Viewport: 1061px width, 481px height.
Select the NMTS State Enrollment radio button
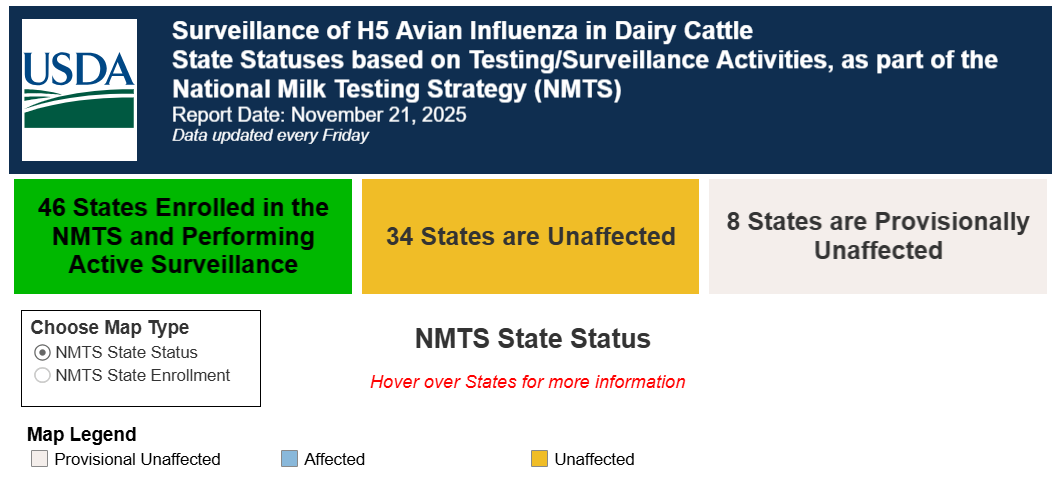(x=42, y=375)
